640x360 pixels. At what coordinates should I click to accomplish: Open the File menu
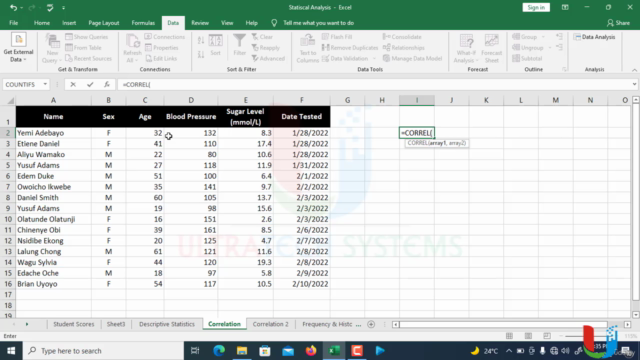pos(13,23)
